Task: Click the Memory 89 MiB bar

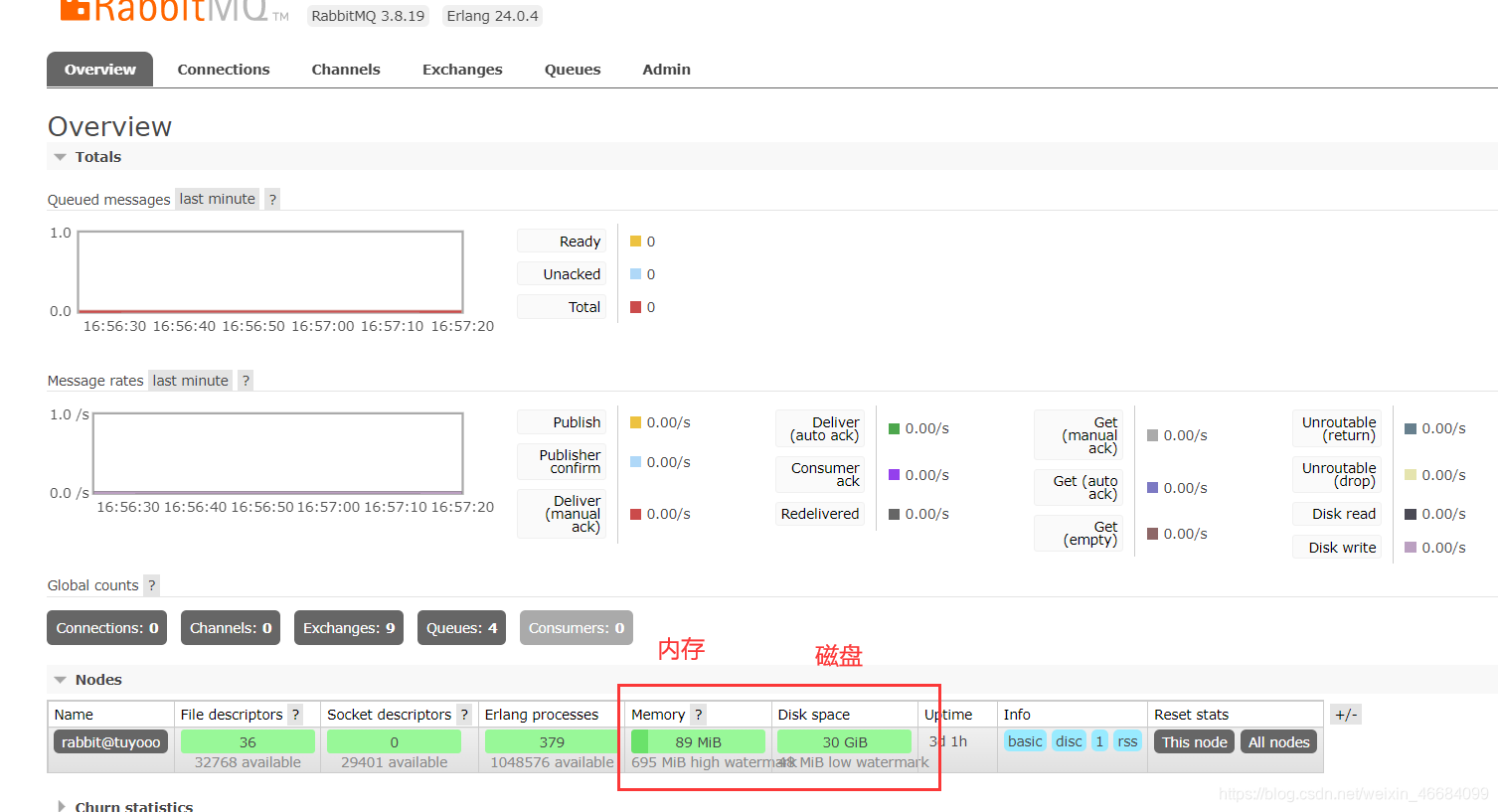Action: tap(698, 741)
